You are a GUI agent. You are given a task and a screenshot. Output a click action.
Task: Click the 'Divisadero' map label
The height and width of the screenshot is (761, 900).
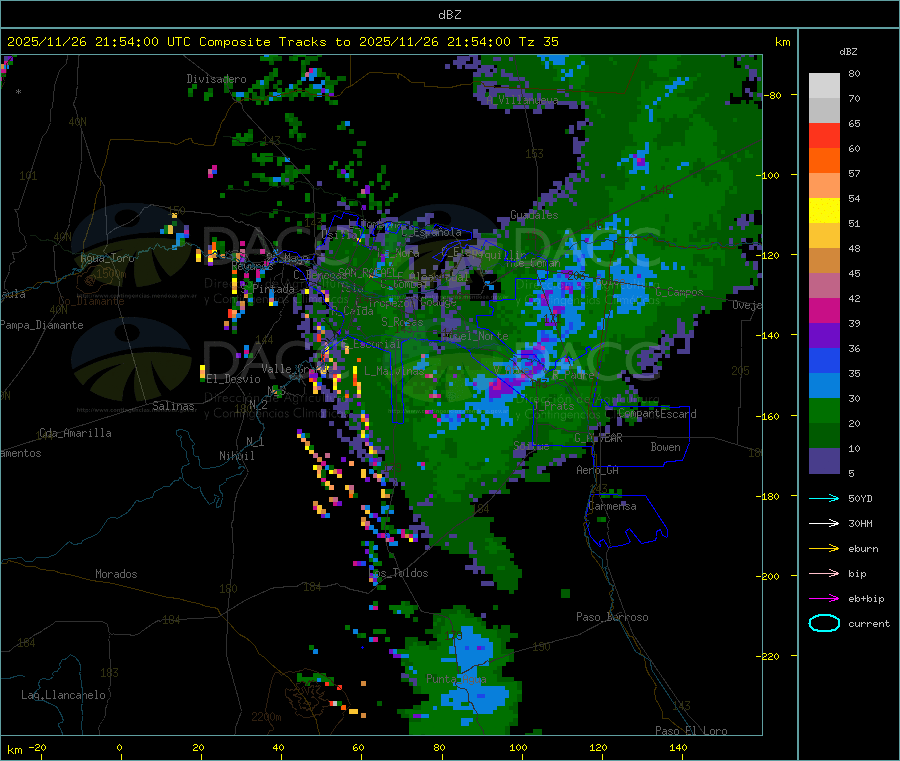[x=216, y=79]
